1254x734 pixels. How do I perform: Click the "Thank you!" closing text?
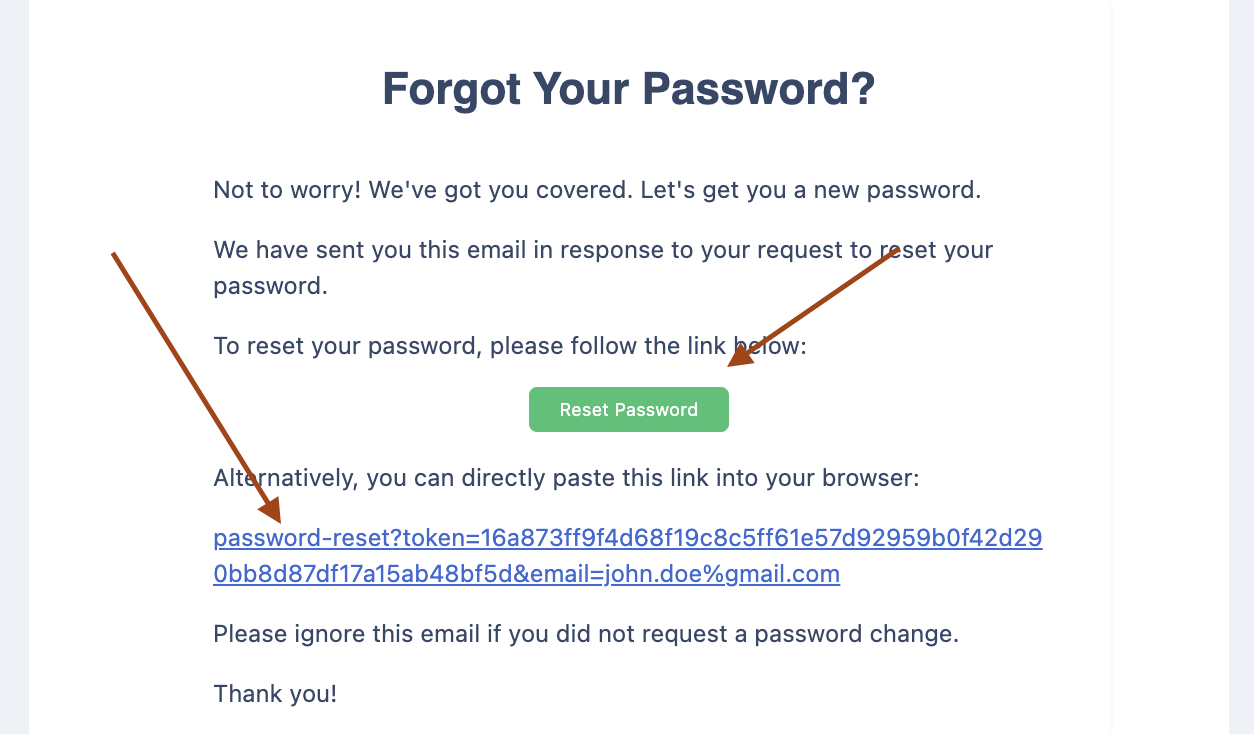(x=275, y=693)
